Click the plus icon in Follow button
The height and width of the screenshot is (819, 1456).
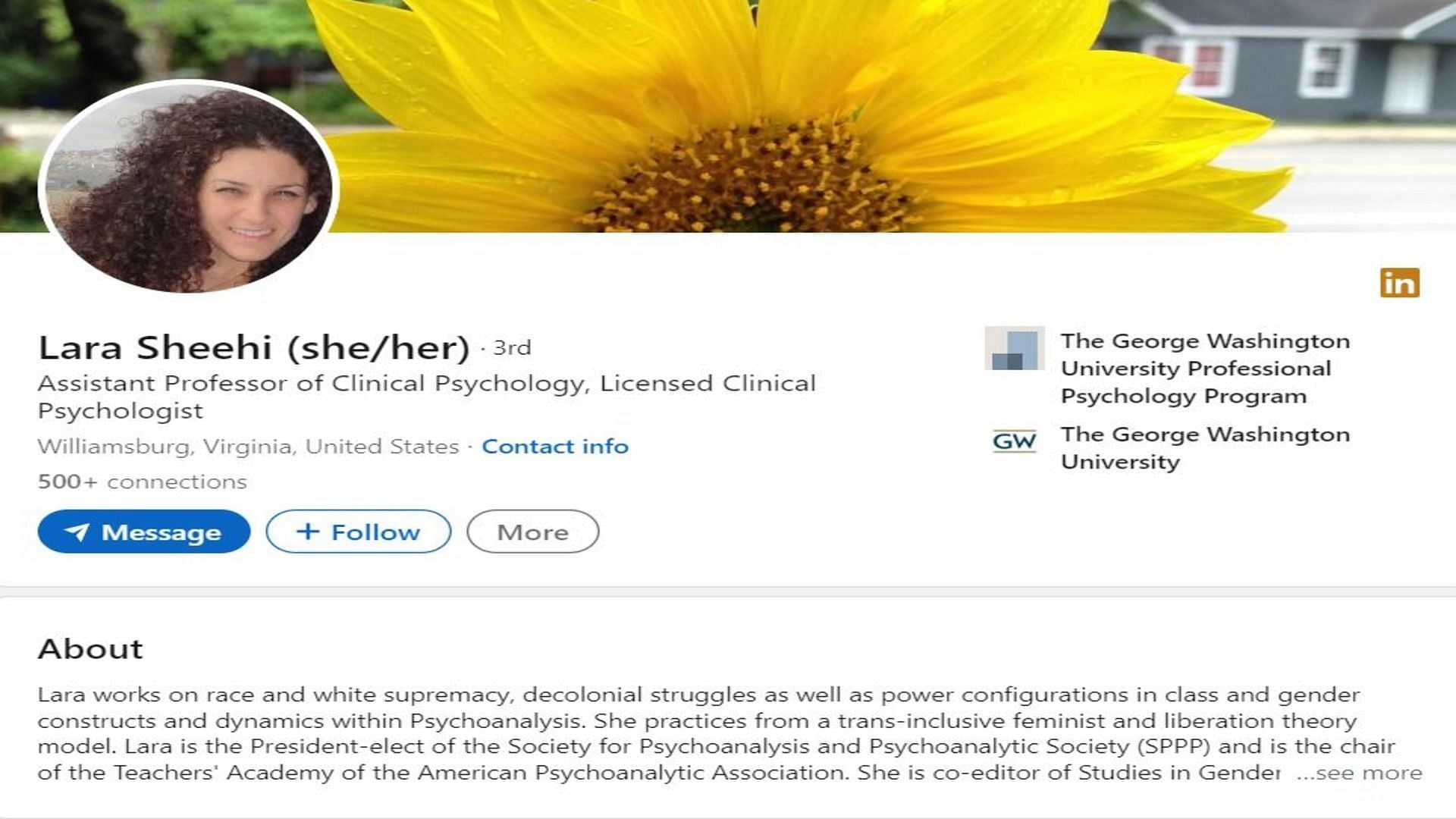(307, 531)
